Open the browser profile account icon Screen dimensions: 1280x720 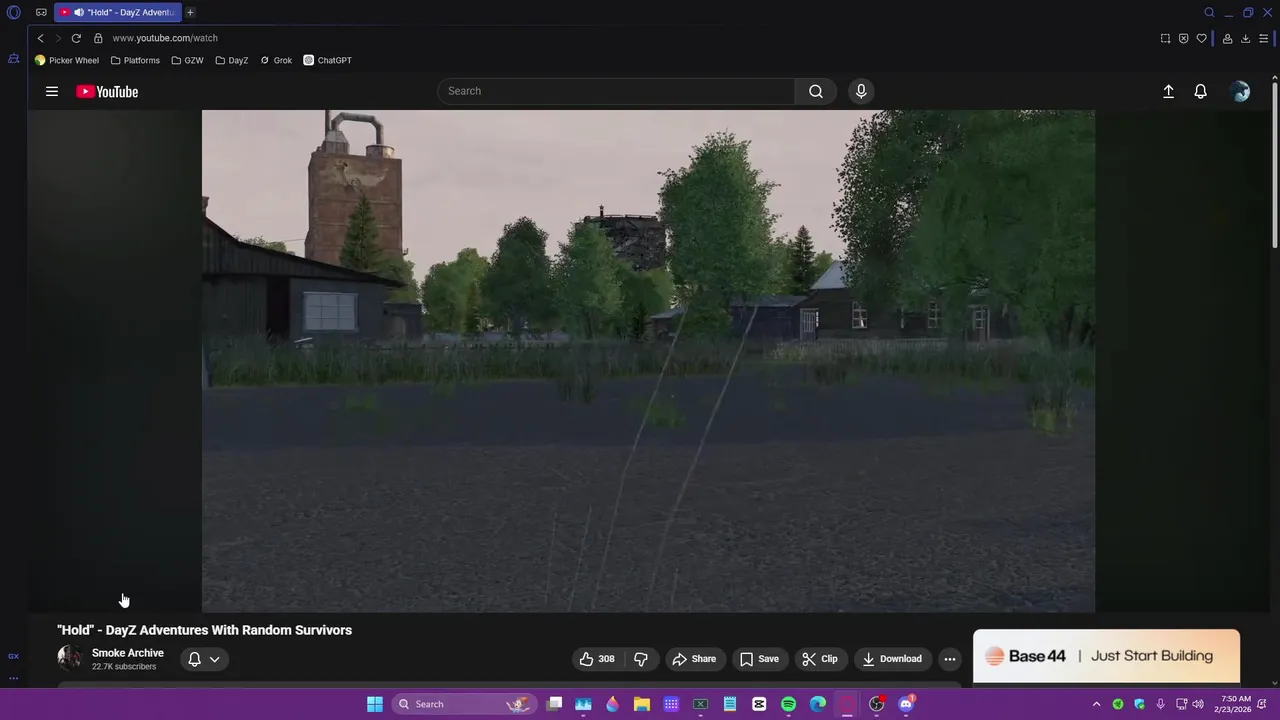point(1227,38)
